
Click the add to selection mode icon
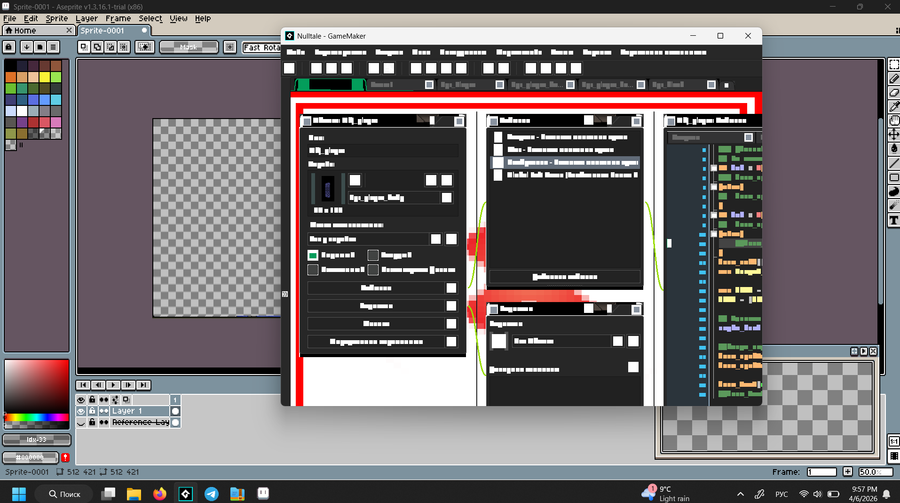coord(97,47)
